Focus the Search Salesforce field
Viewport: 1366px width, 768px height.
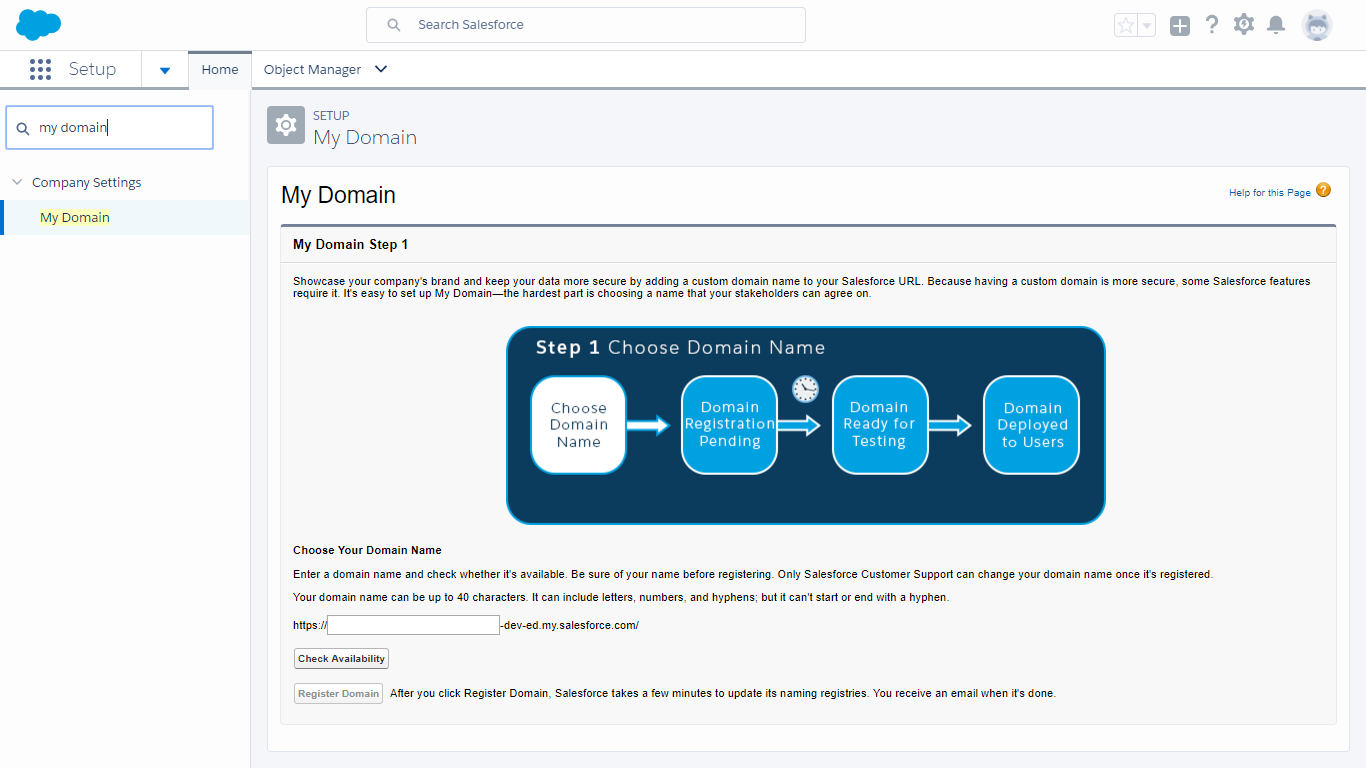click(x=586, y=25)
